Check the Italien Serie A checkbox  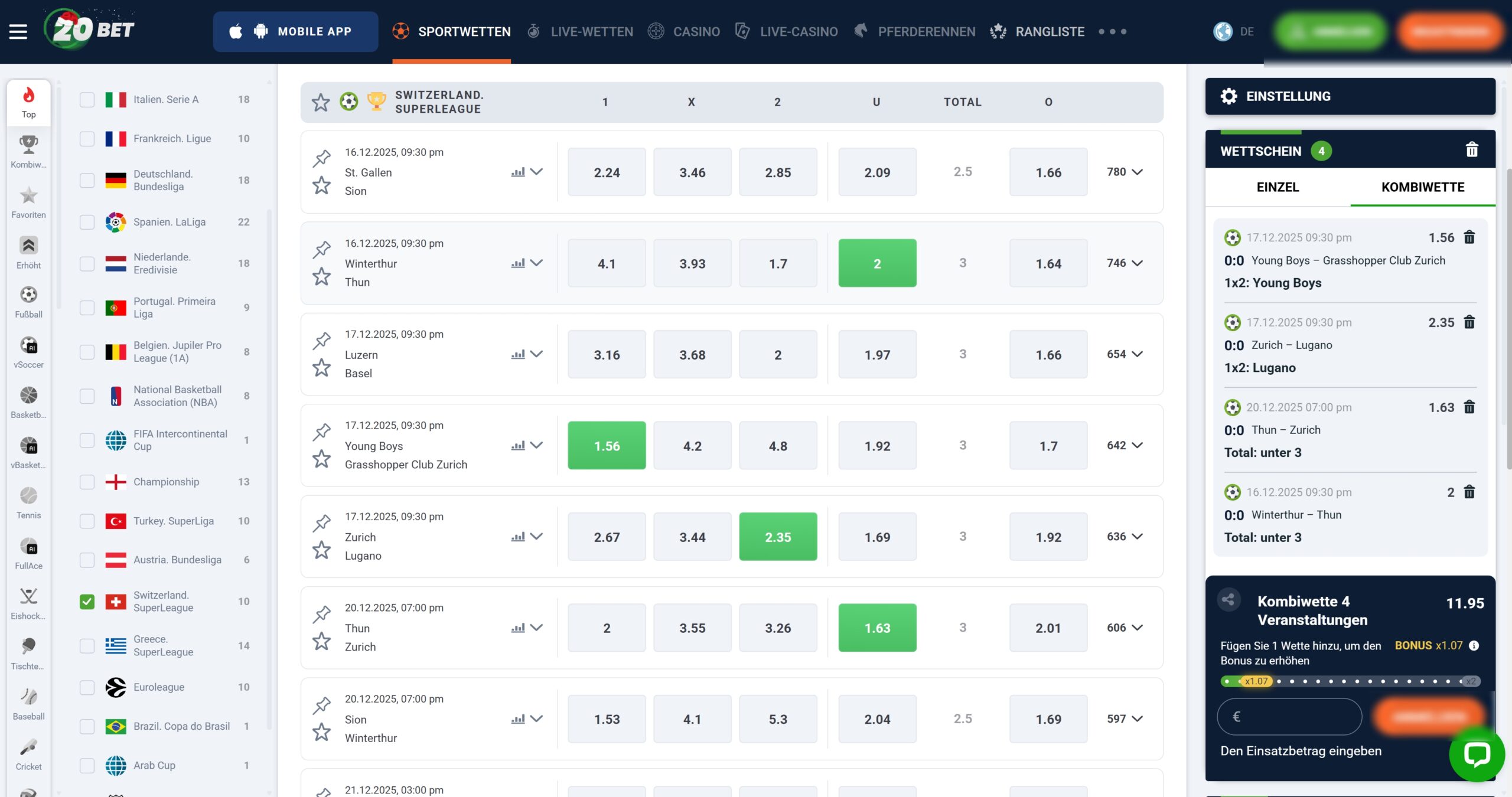87,100
